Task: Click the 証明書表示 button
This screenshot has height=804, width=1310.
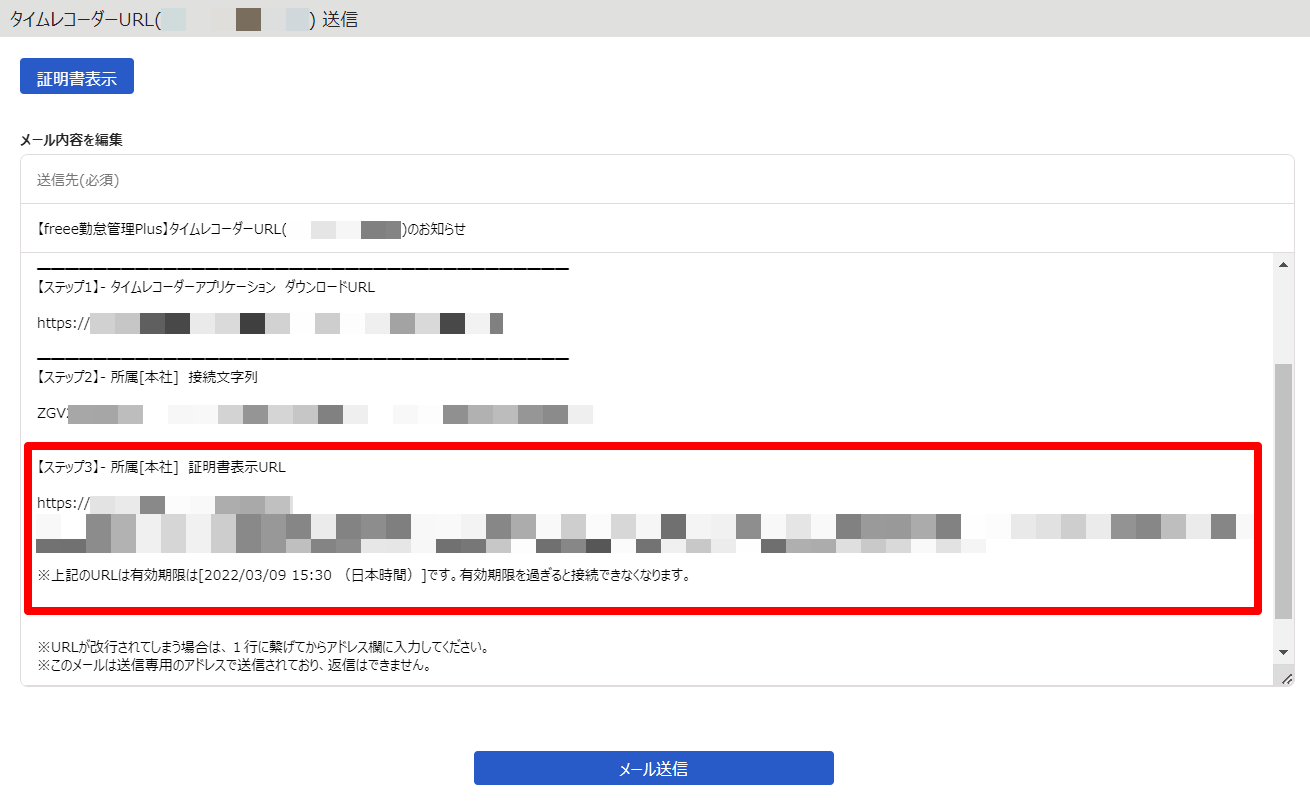Action: pos(77,77)
